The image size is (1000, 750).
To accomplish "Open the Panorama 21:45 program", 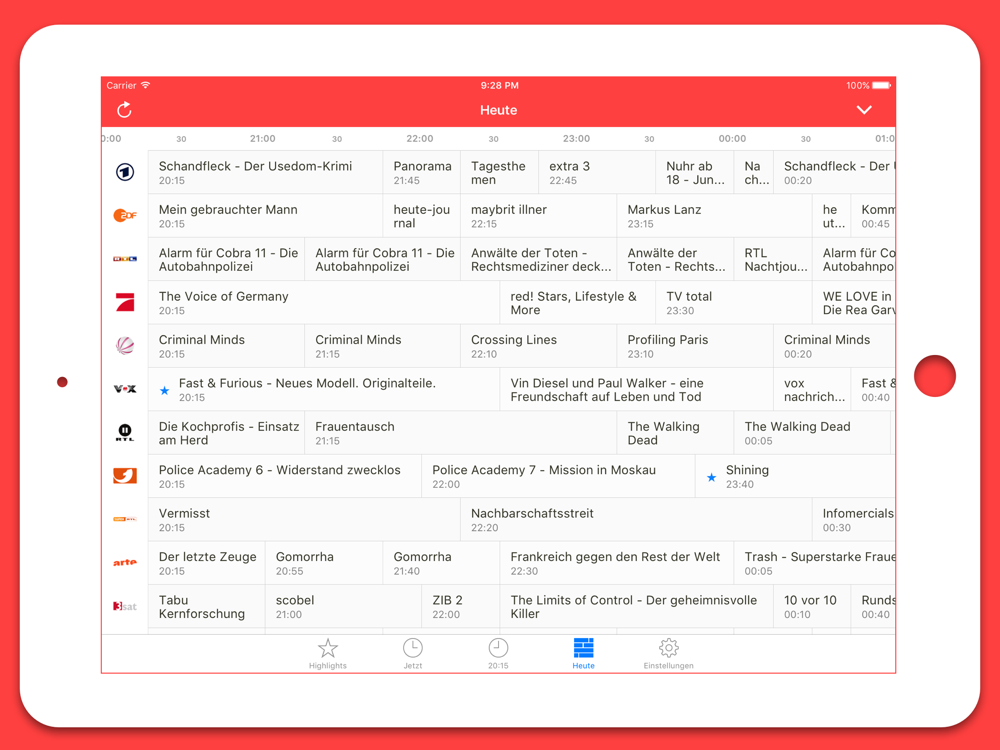I will (x=422, y=172).
